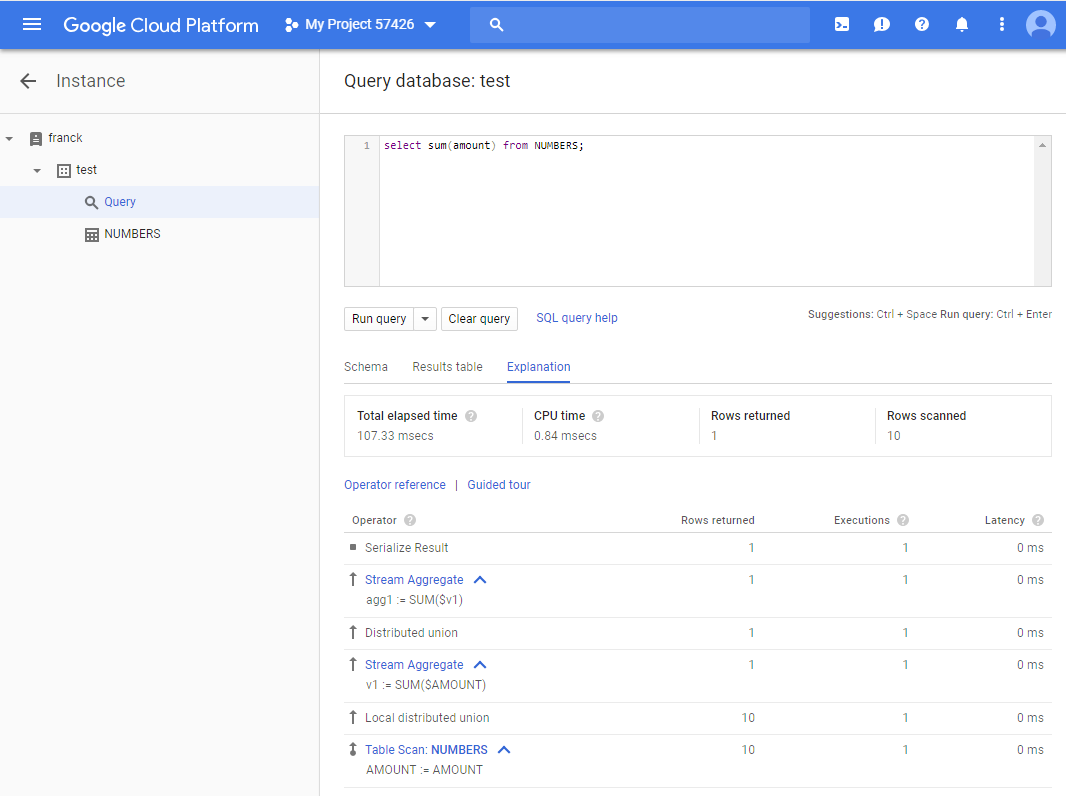Click the Rows scanned value 10
The width and height of the screenshot is (1066, 796).
893,436
